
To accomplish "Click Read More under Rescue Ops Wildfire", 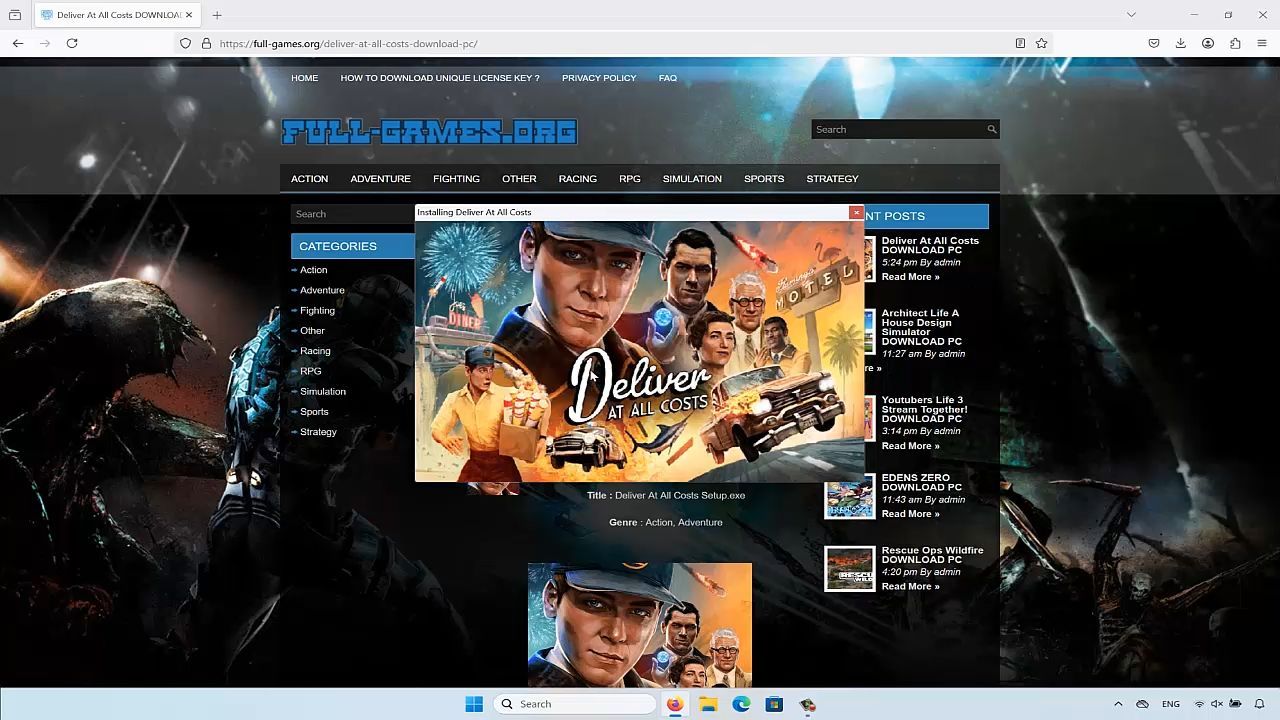I will pyautogui.click(x=909, y=586).
